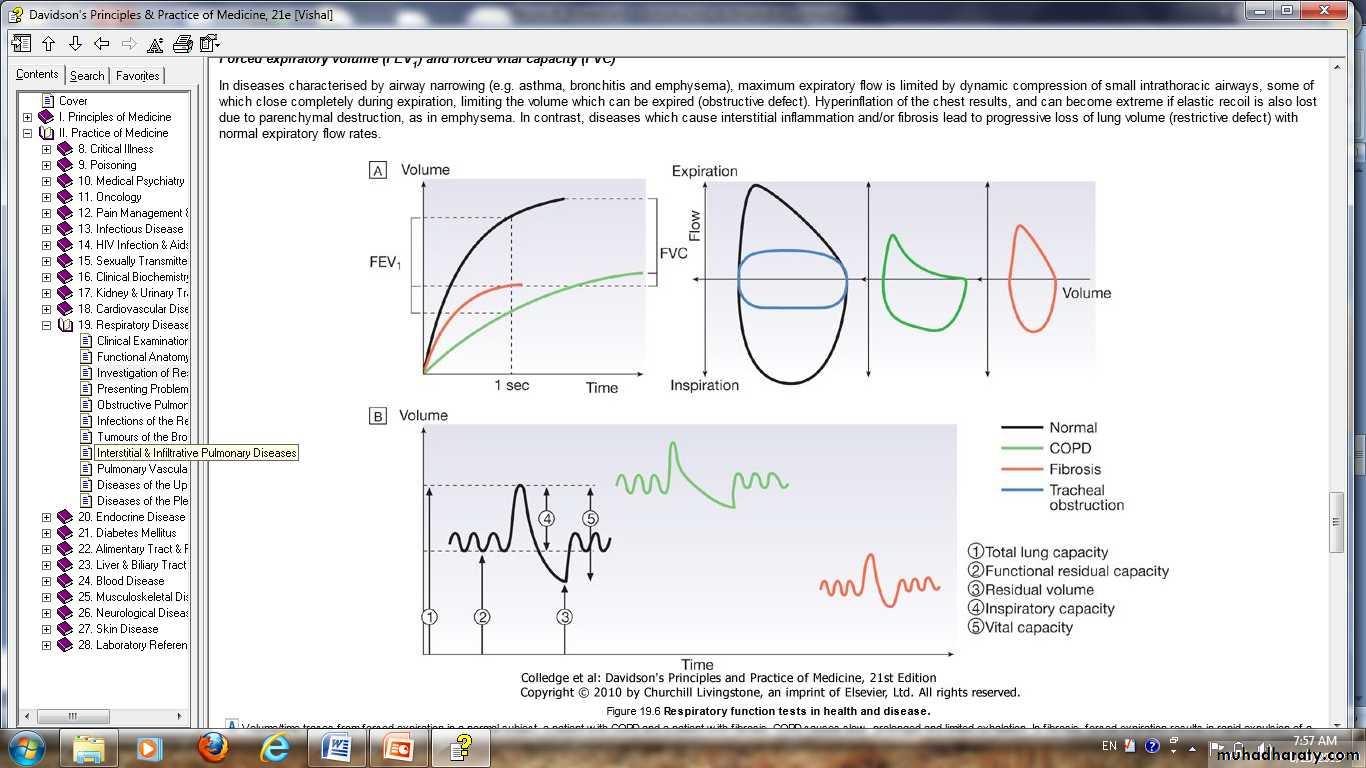Expand the I. Principles of Medicine section
The image size is (1366, 768).
pos(28,117)
